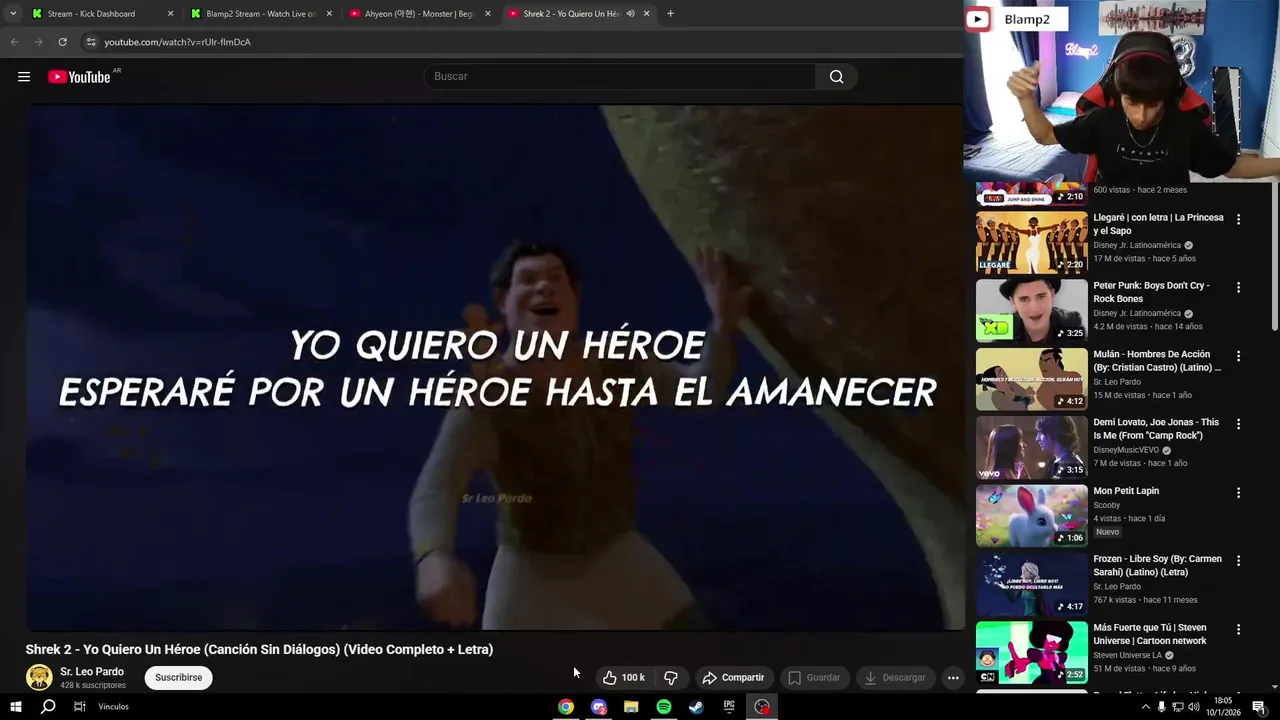The width and height of the screenshot is (1280, 720).
Task: Open the 2:10 video thumbnail
Action: 1031,194
